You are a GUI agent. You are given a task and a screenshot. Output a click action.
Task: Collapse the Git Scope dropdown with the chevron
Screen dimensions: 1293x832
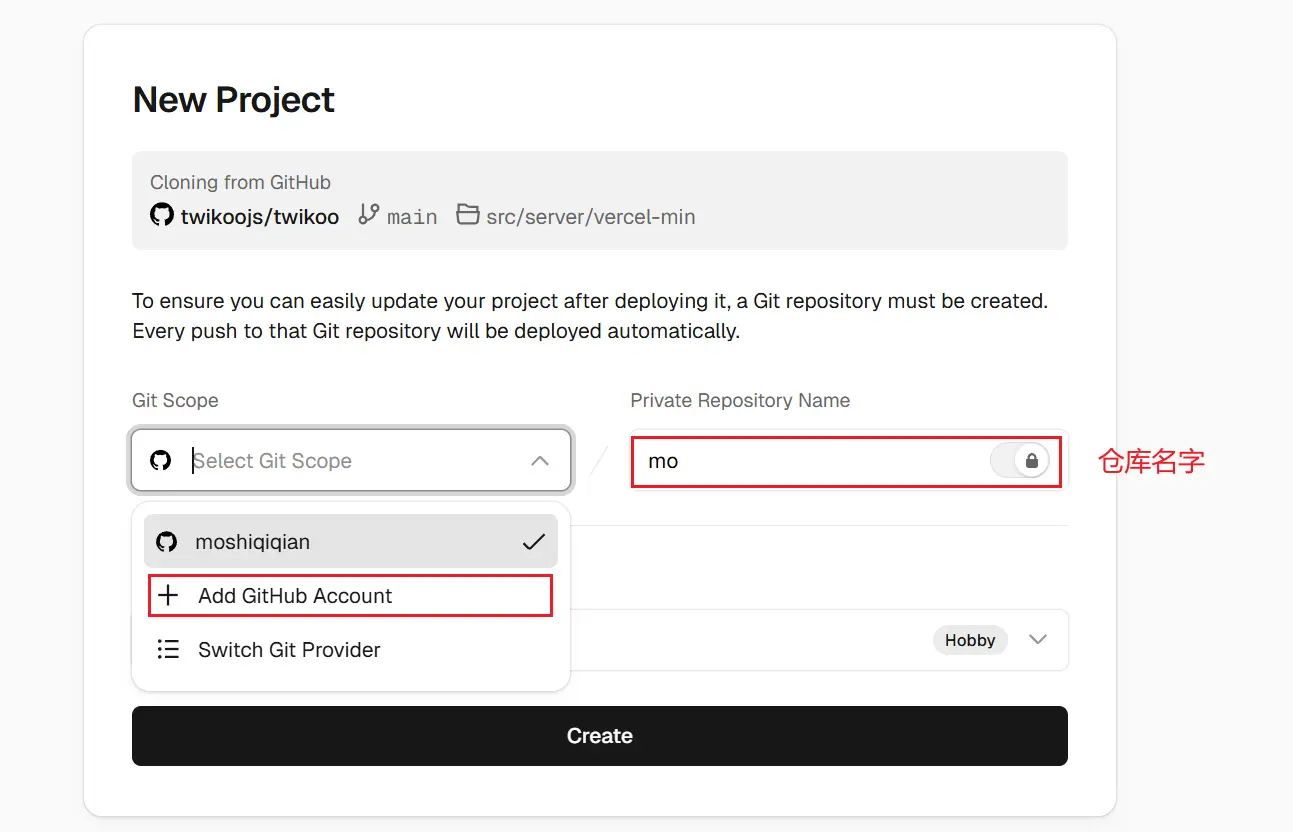pos(540,461)
